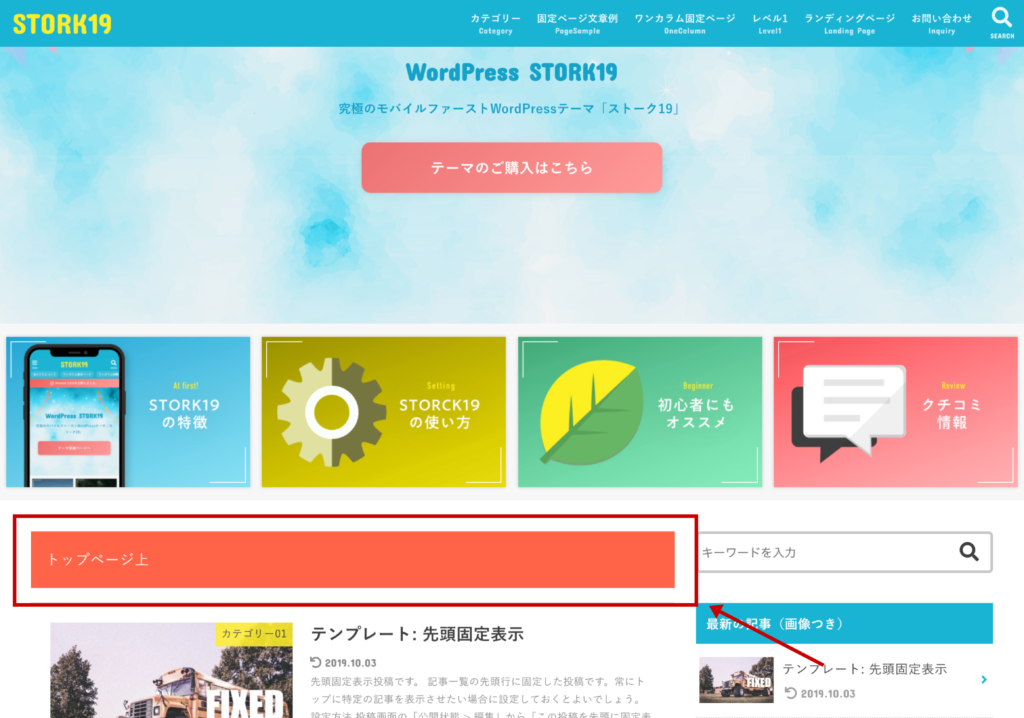
Task: Go to ワンカラム固定ページ OneColumn menu item
Action: coord(684,24)
